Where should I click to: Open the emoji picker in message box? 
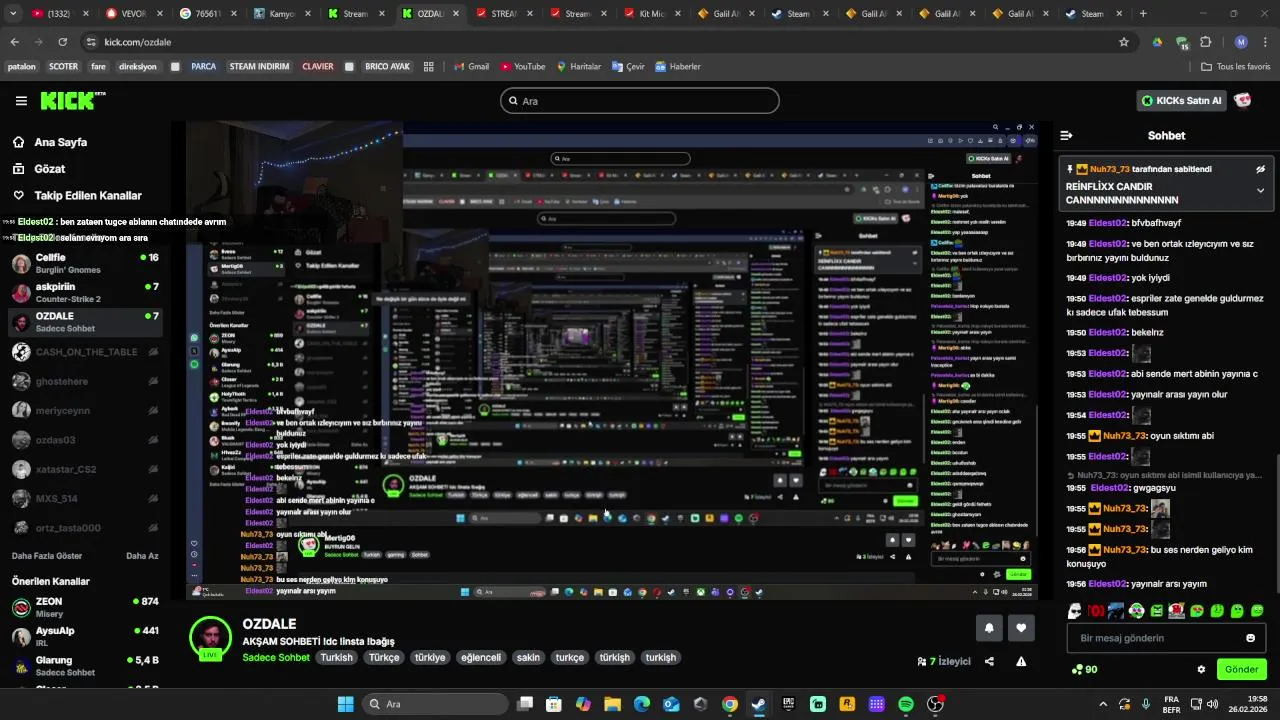1250,638
